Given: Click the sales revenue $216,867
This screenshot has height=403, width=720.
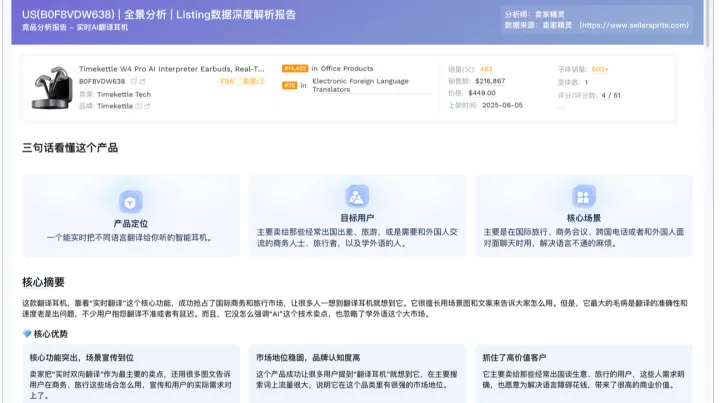Looking at the screenshot, I should (490, 81).
